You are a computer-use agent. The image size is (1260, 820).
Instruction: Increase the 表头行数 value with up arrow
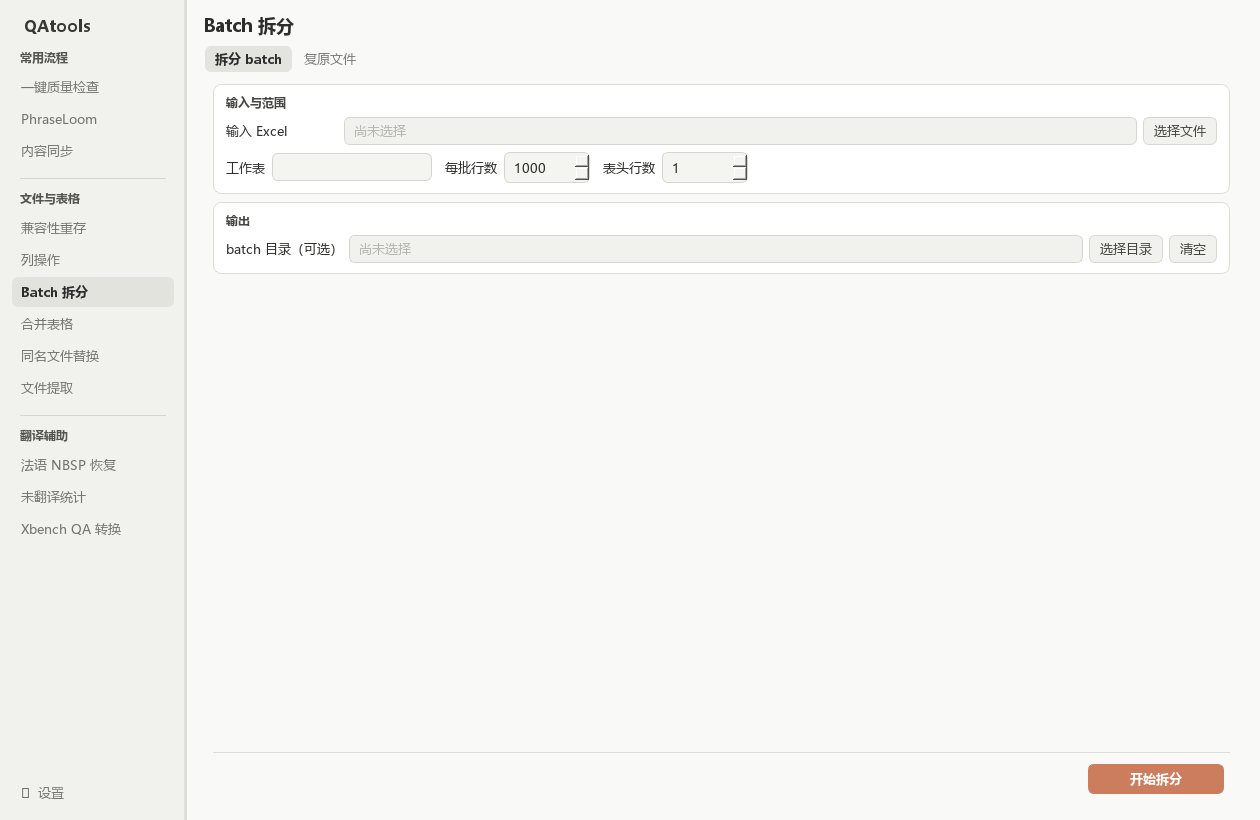[739, 161]
